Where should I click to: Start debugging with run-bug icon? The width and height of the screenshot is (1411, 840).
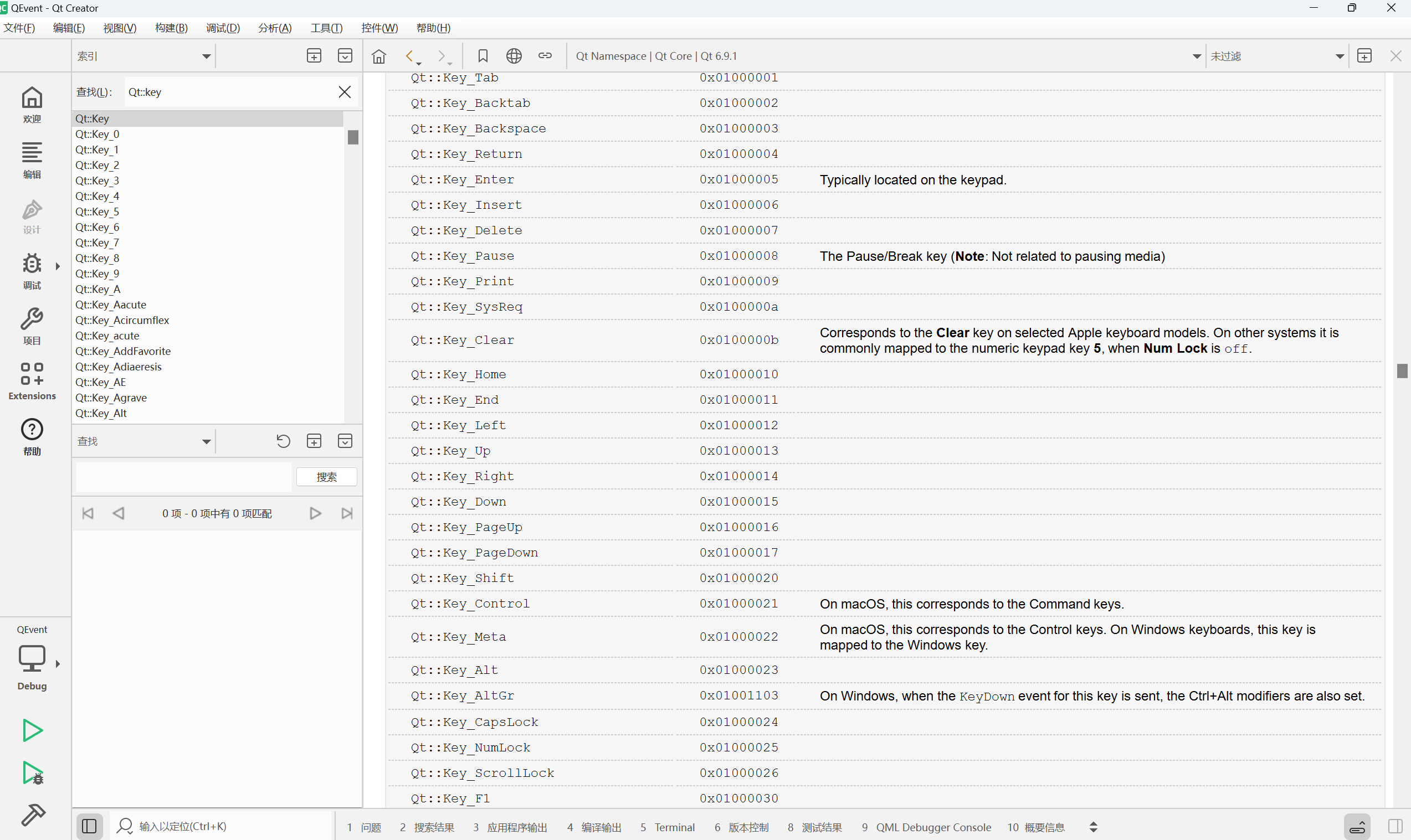(x=32, y=772)
